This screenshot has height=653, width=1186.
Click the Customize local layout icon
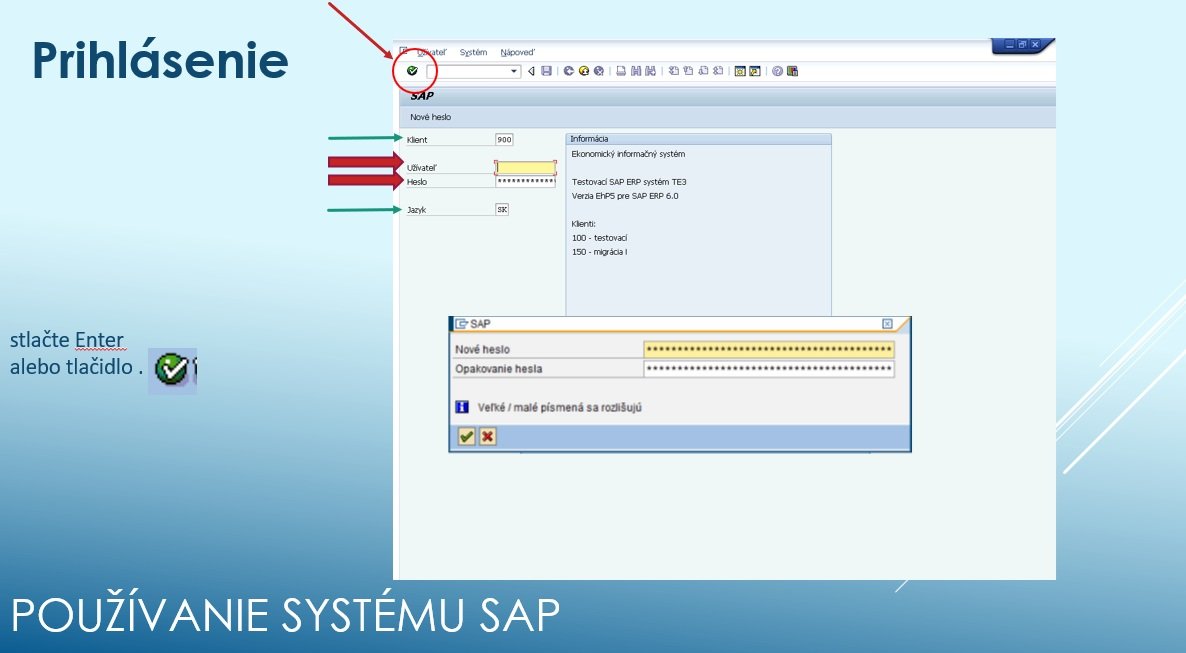792,71
